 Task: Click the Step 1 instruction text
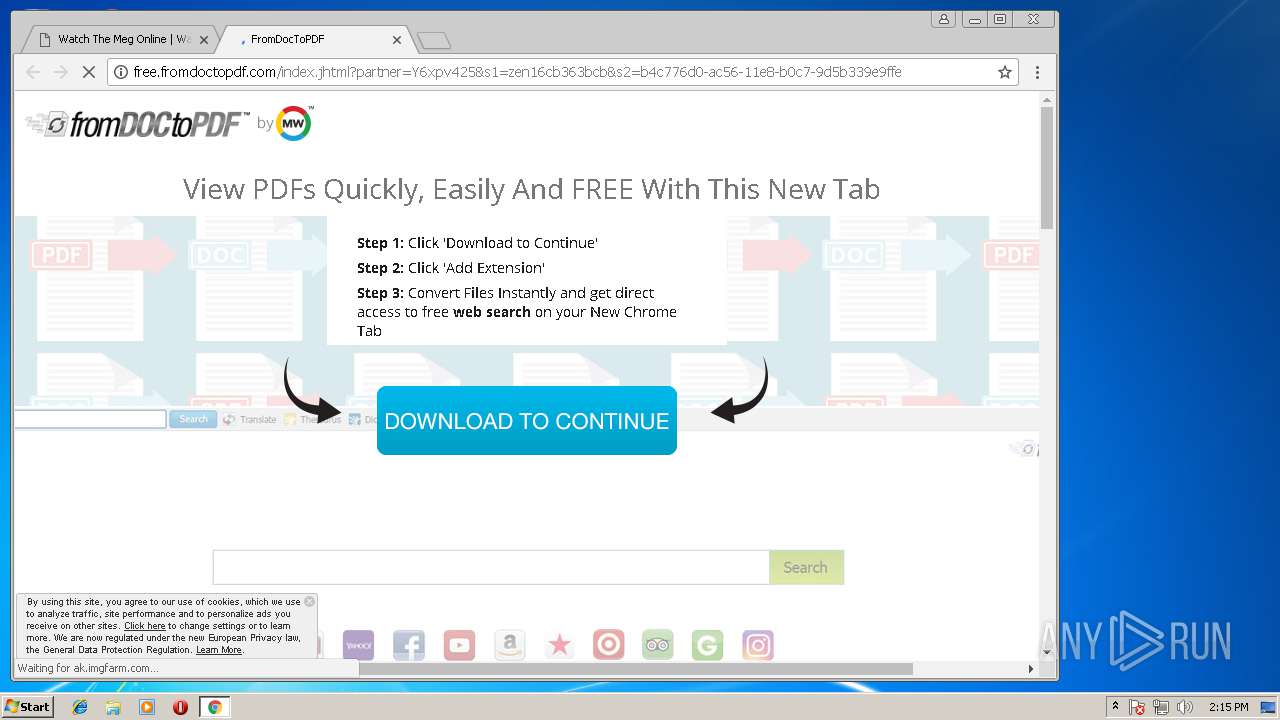(477, 243)
